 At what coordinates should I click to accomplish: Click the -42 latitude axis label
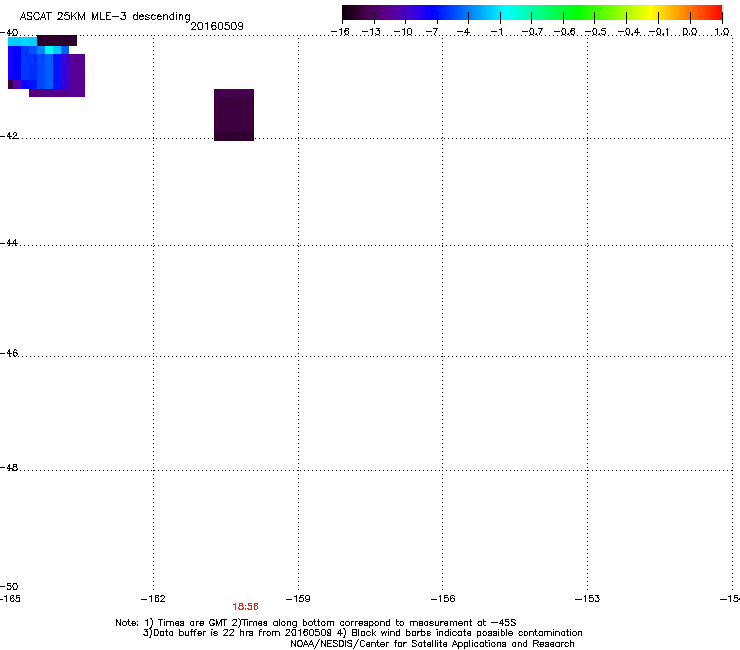(9, 135)
